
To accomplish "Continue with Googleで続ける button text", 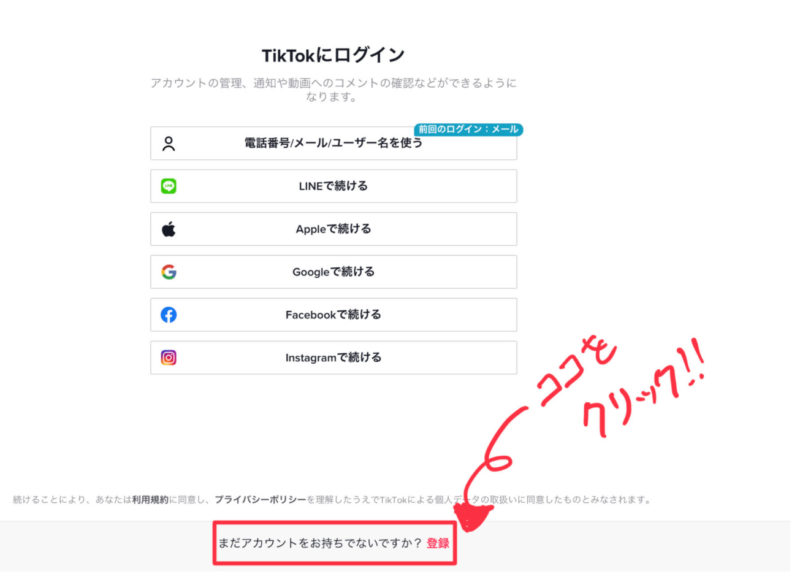I will tap(333, 272).
